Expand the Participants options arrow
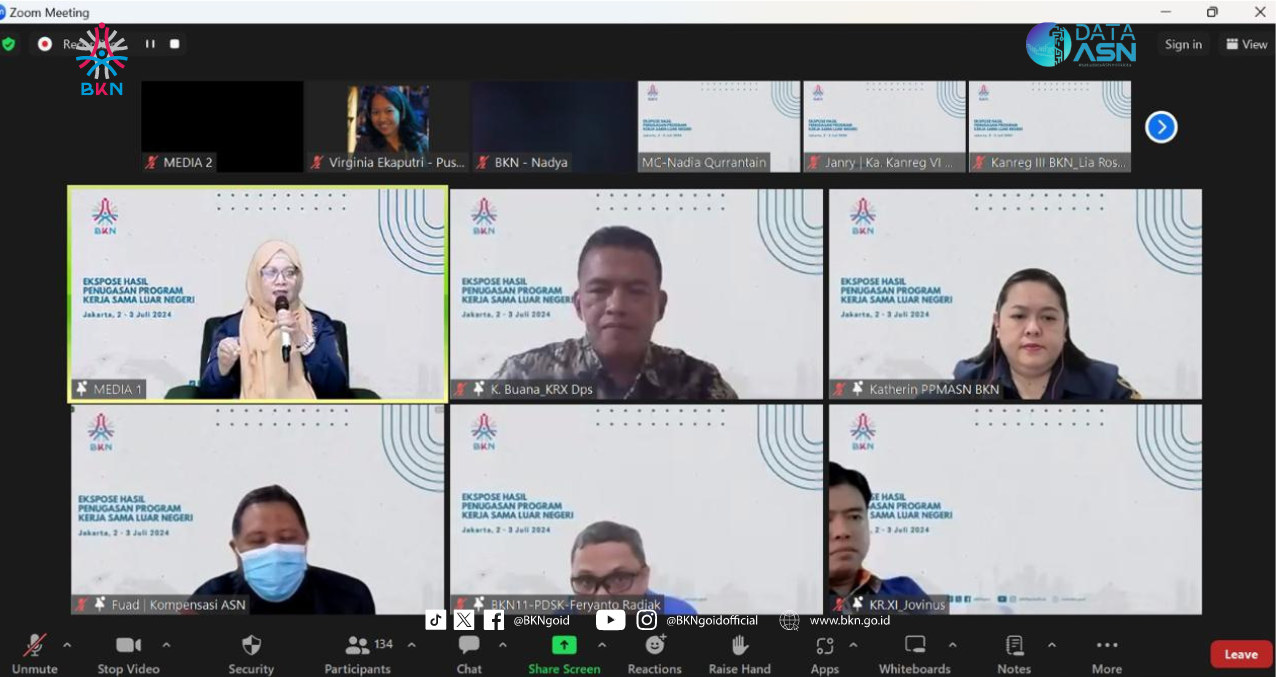Image resolution: width=1276 pixels, height=677 pixels. [411, 645]
